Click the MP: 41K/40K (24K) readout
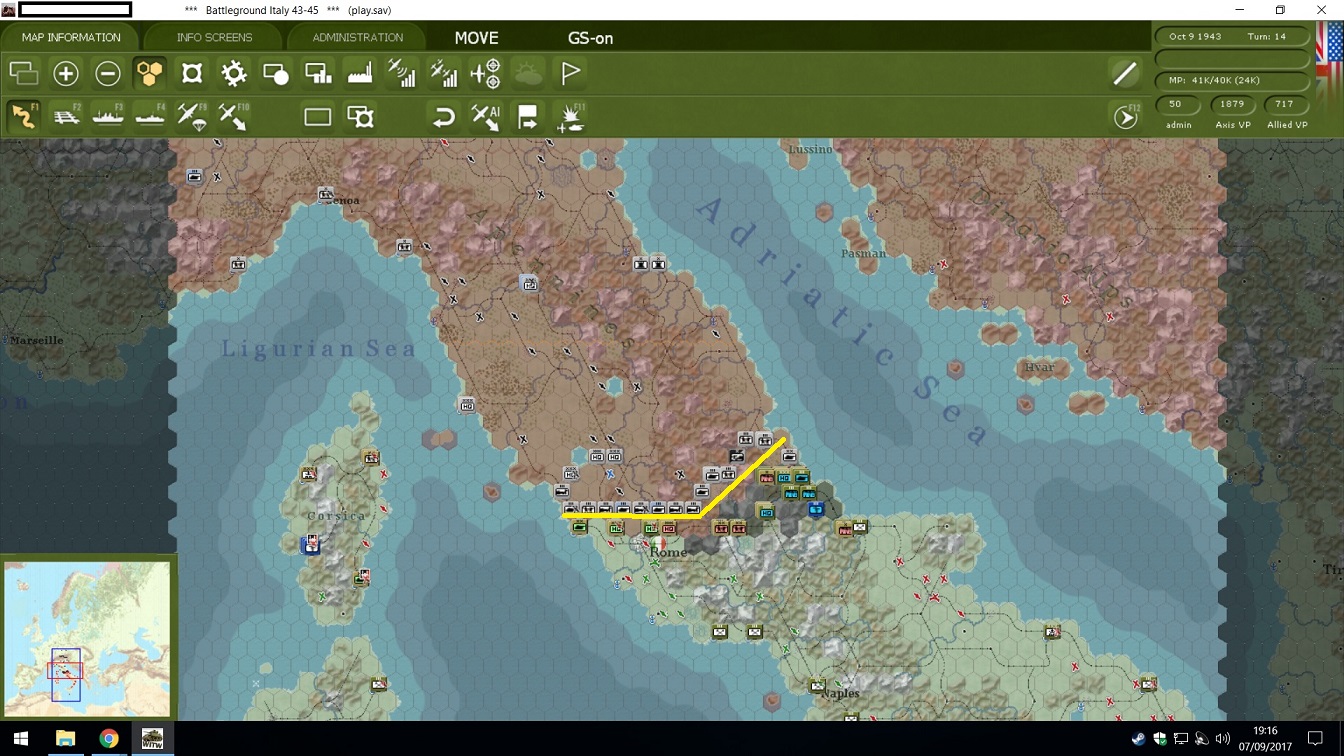This screenshot has width=1344, height=756. click(x=1213, y=80)
